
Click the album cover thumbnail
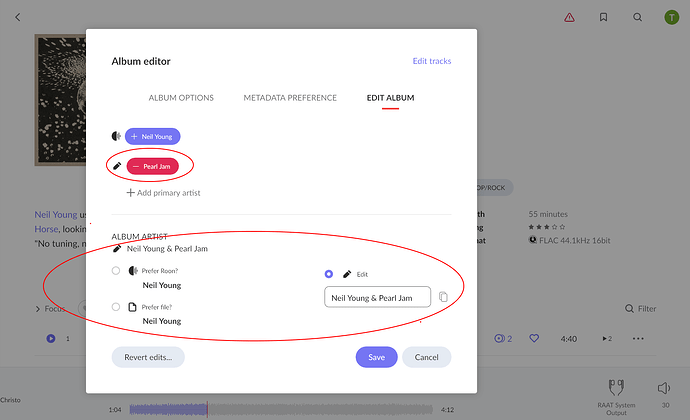60,100
